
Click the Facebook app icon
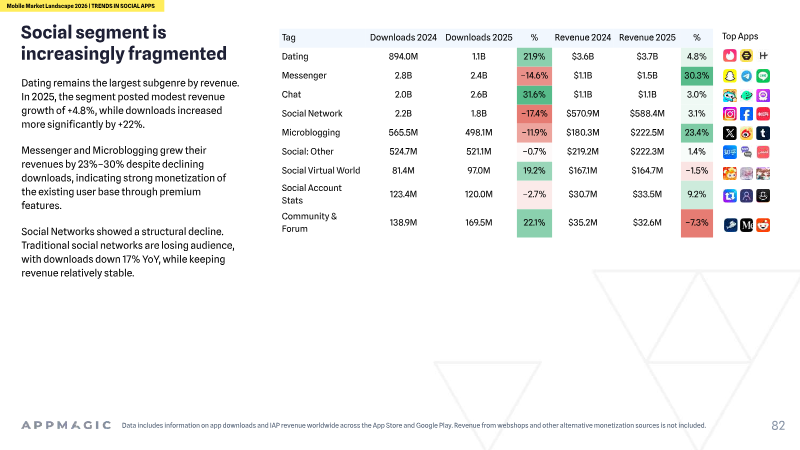pyautogui.click(x=746, y=114)
